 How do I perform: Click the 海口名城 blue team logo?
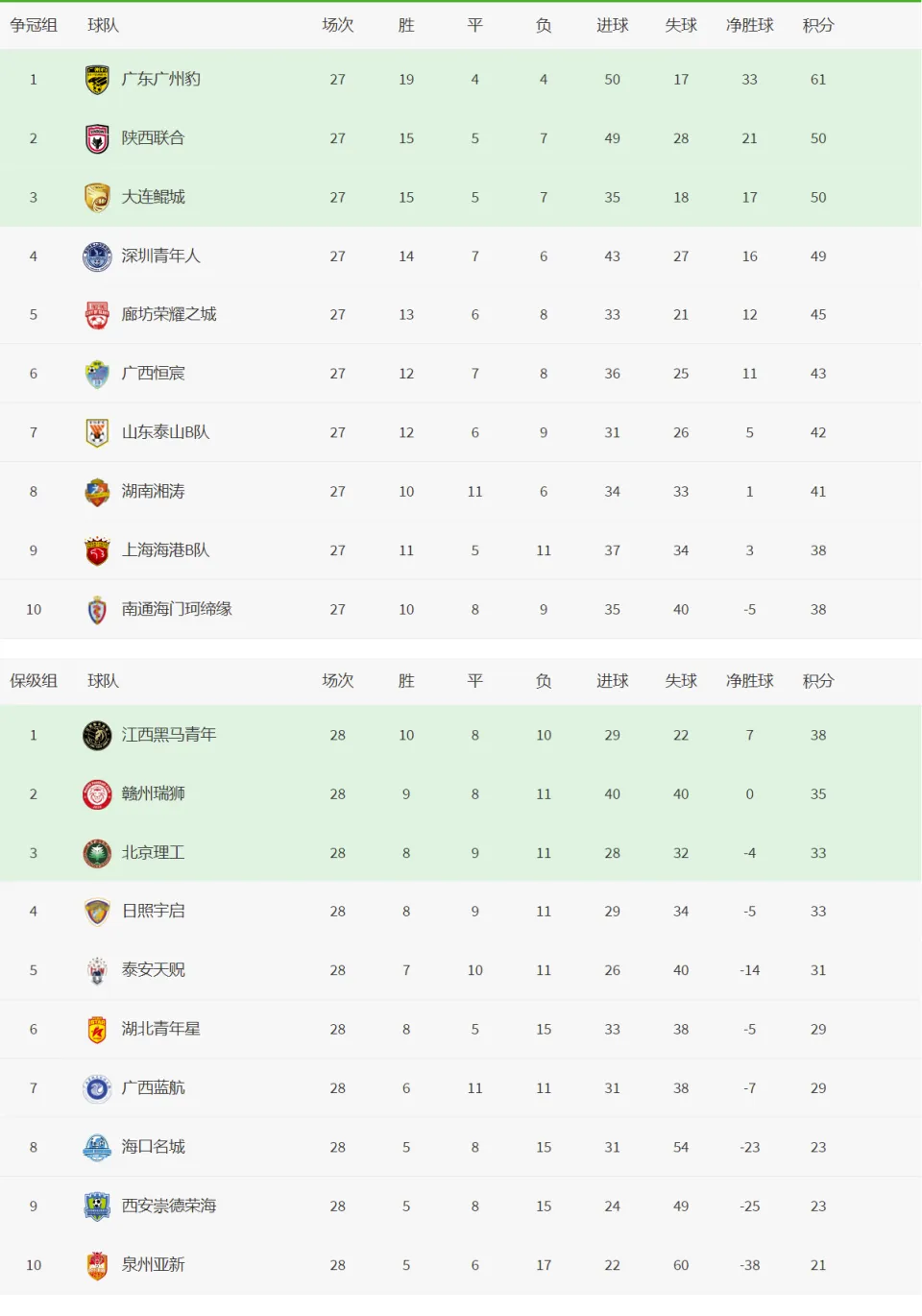tap(97, 1147)
